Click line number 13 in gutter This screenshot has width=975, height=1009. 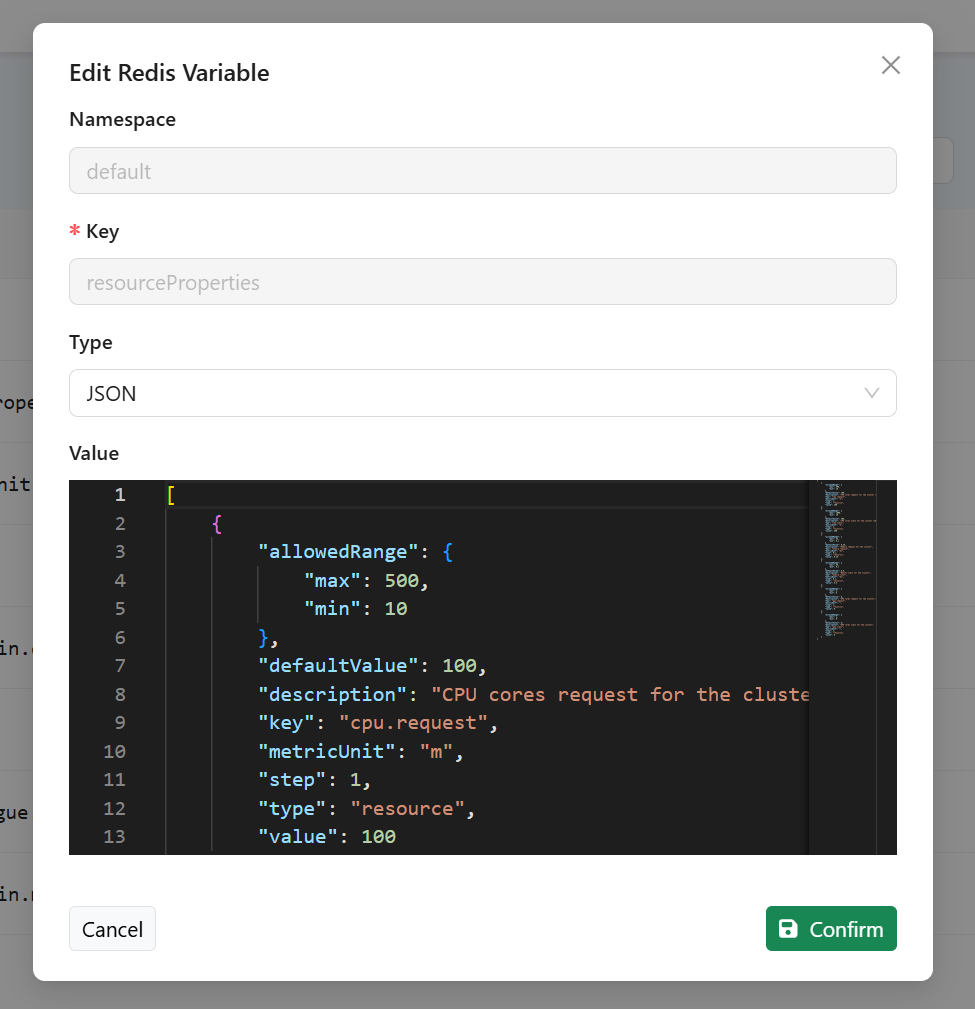[115, 837]
